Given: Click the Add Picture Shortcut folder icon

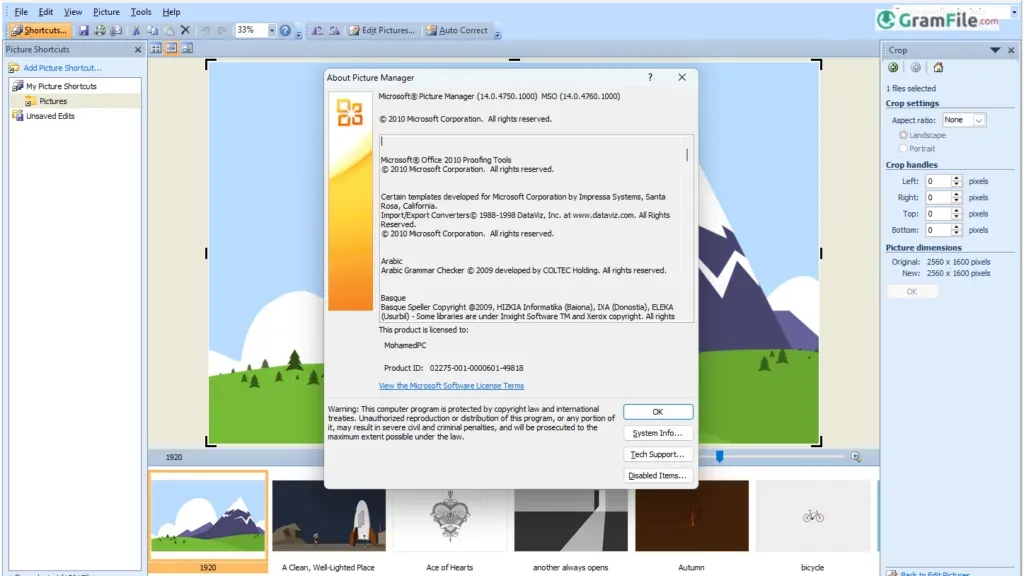Looking at the screenshot, I should tap(14, 68).
